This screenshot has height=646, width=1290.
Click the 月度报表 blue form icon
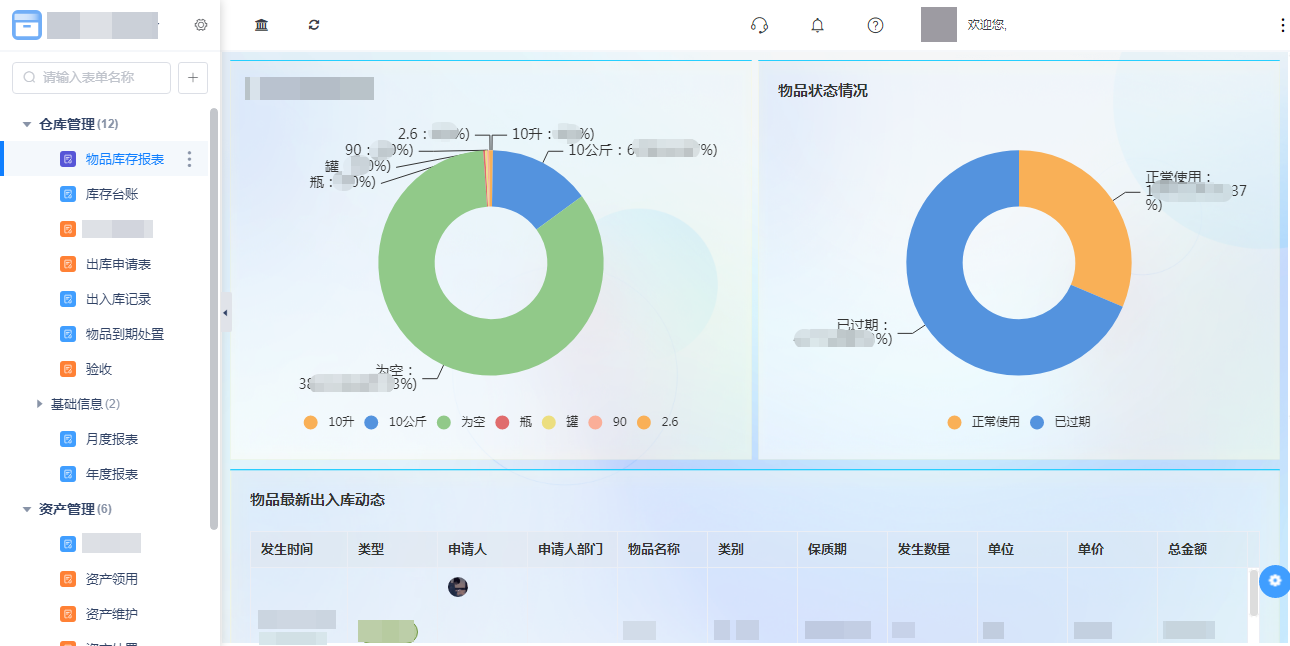pos(68,439)
